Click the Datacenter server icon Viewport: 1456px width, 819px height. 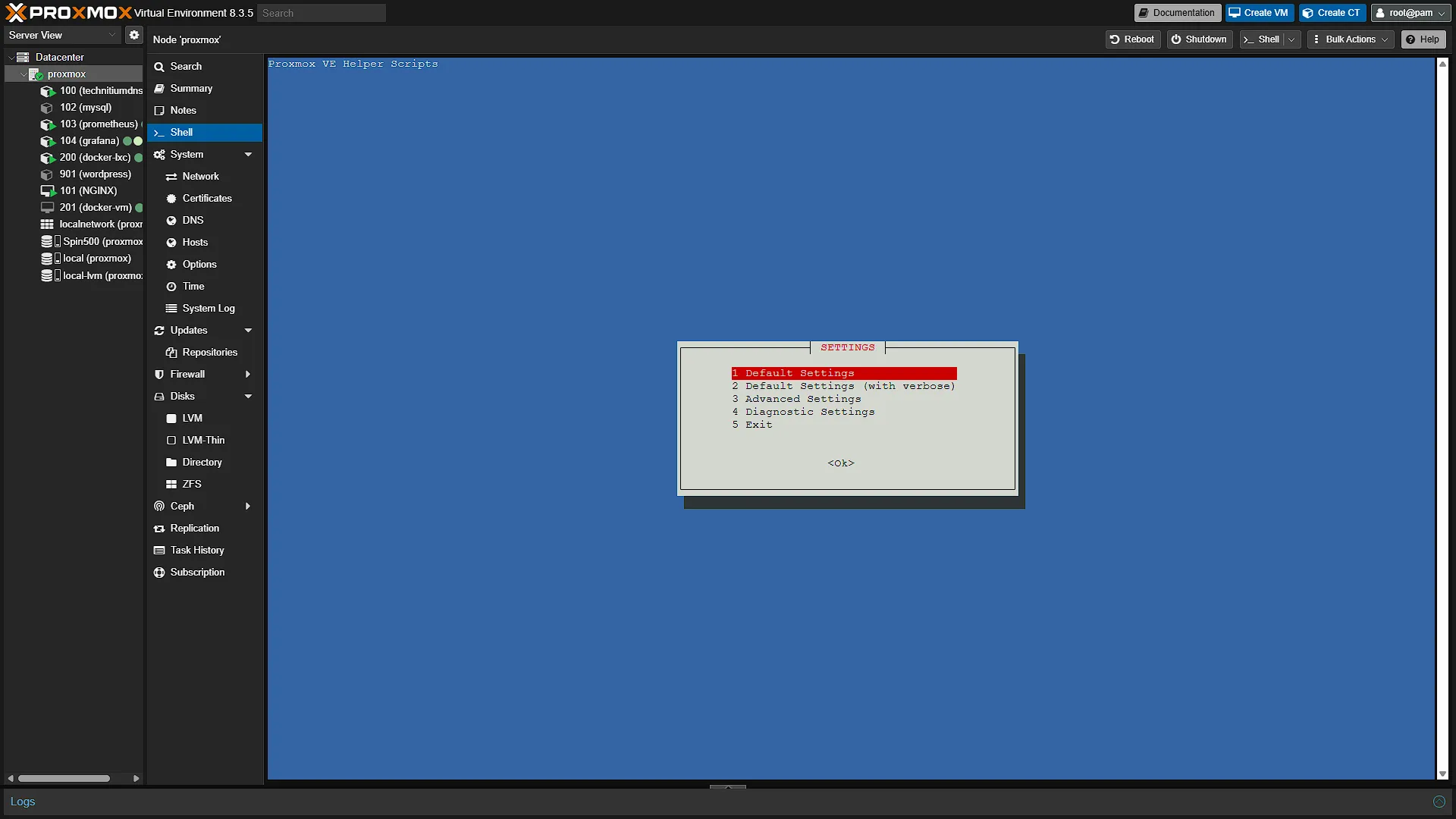tap(23, 57)
